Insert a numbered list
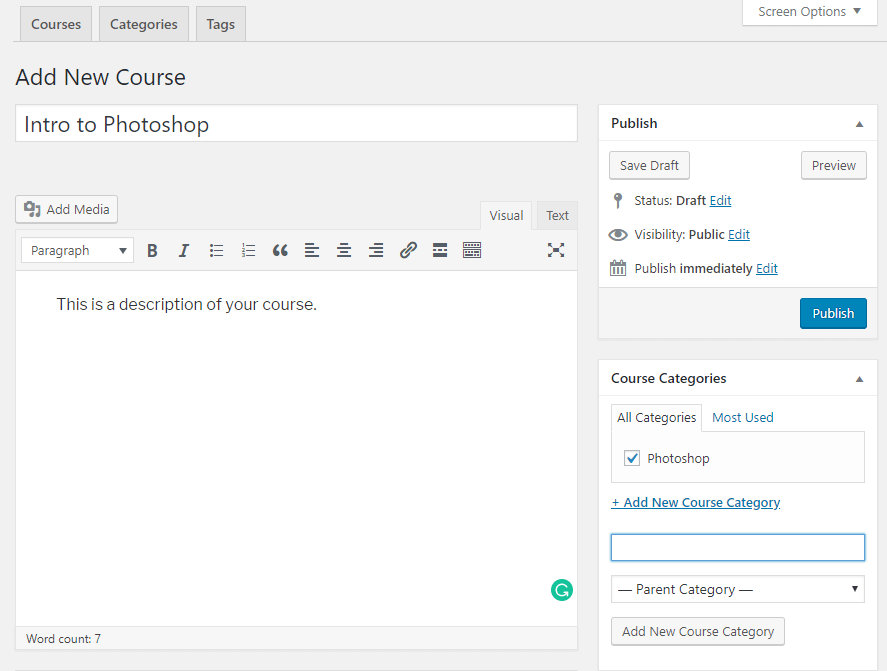Screen dimensions: 887x671 tap(248, 250)
